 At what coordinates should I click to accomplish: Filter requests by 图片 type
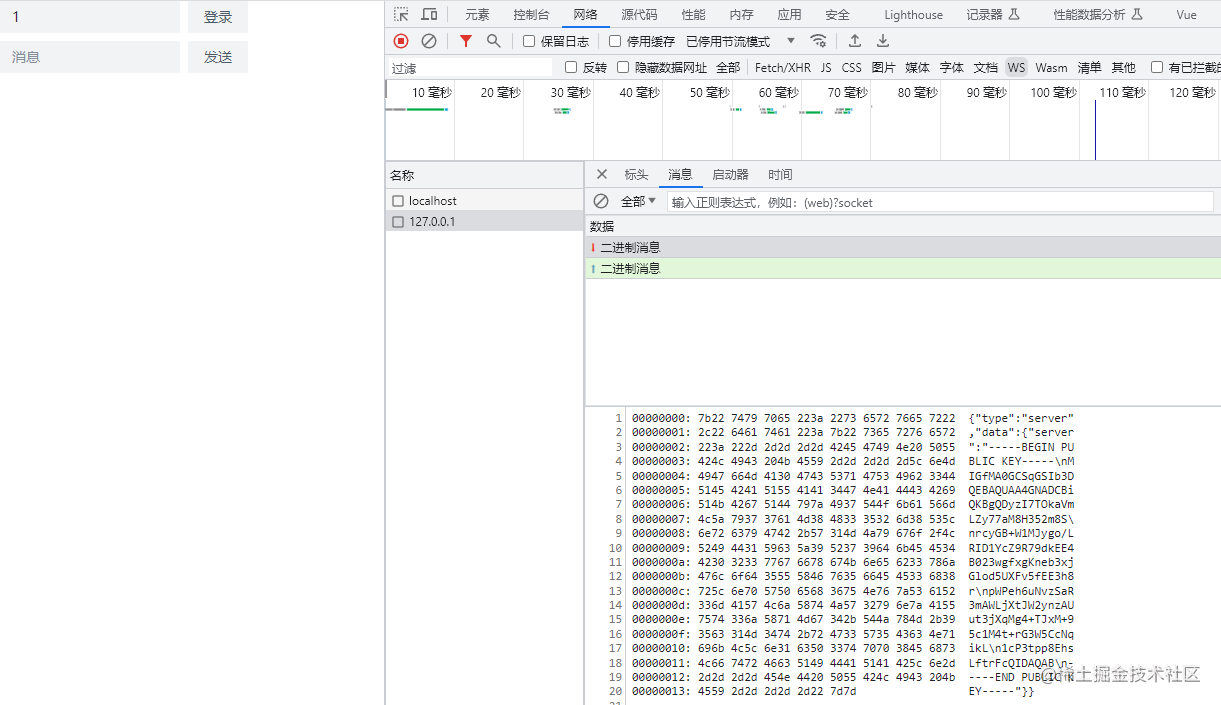[x=883, y=67]
